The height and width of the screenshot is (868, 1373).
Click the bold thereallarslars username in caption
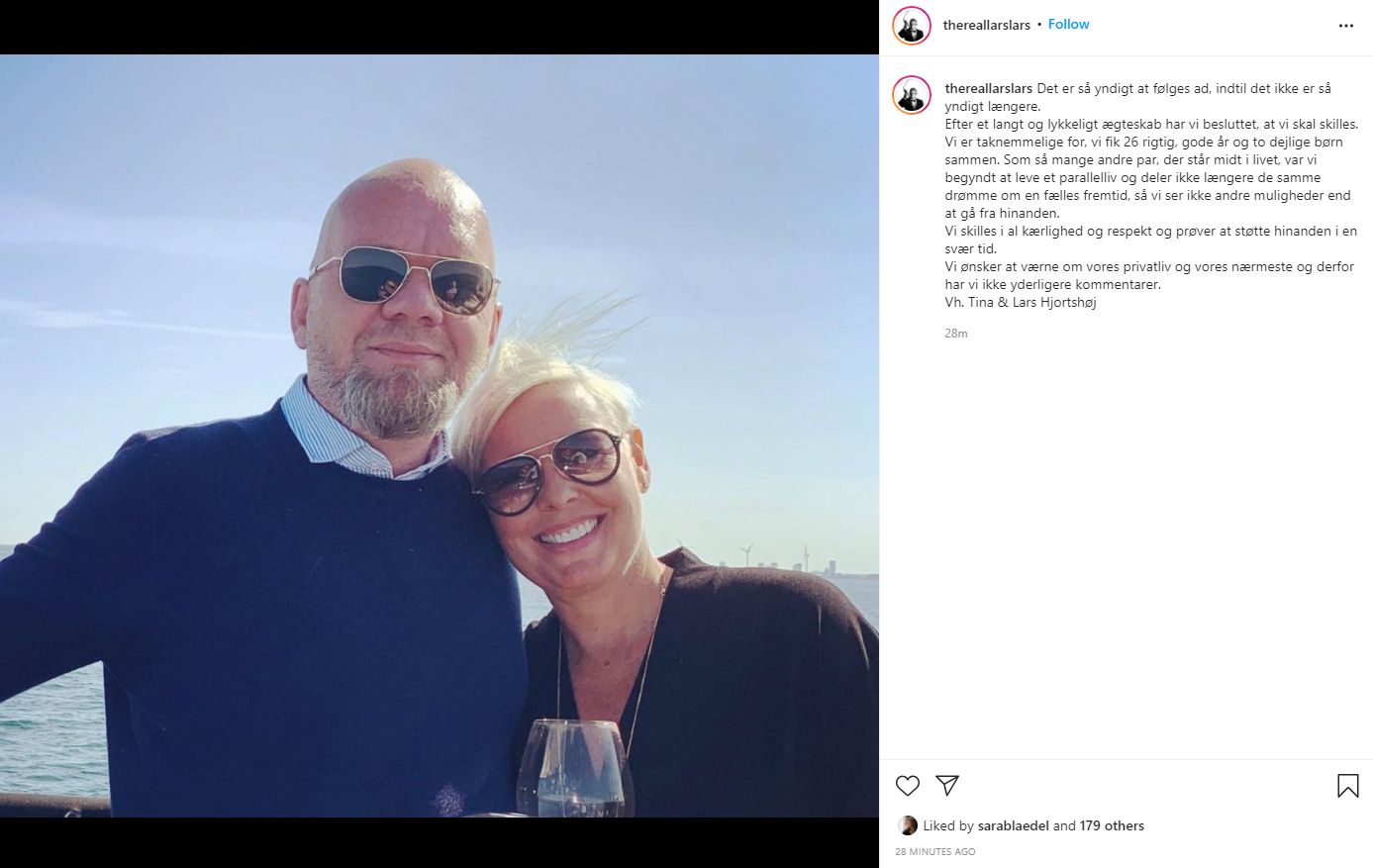(988, 88)
